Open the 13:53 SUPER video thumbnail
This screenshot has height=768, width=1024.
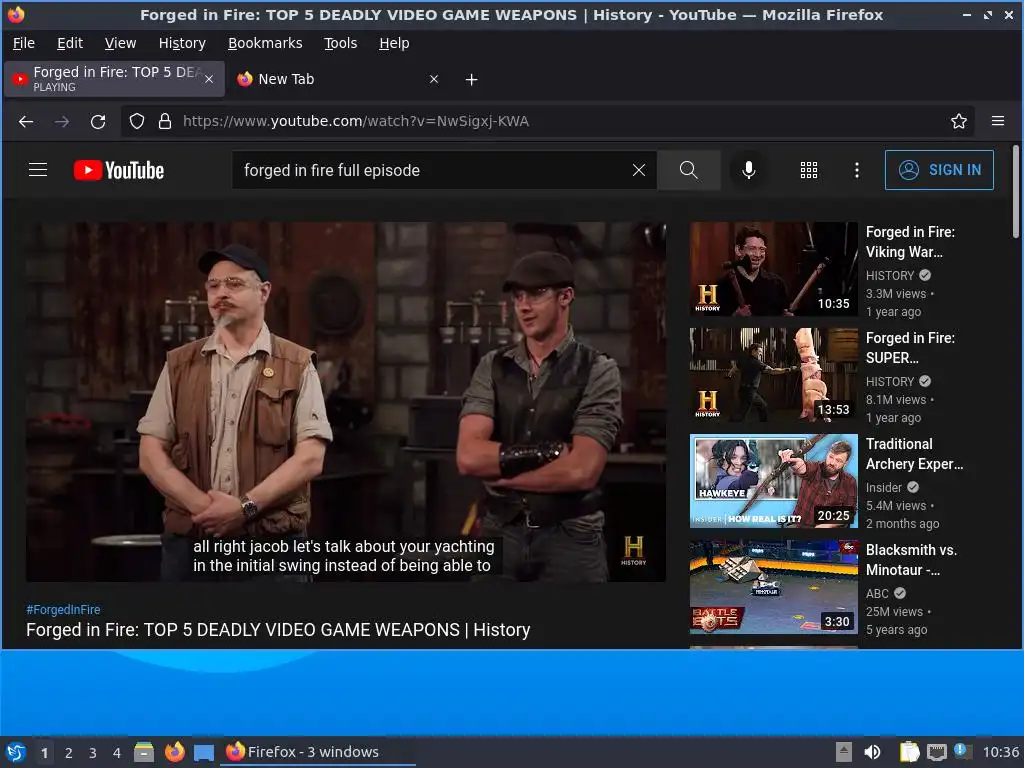coord(774,375)
